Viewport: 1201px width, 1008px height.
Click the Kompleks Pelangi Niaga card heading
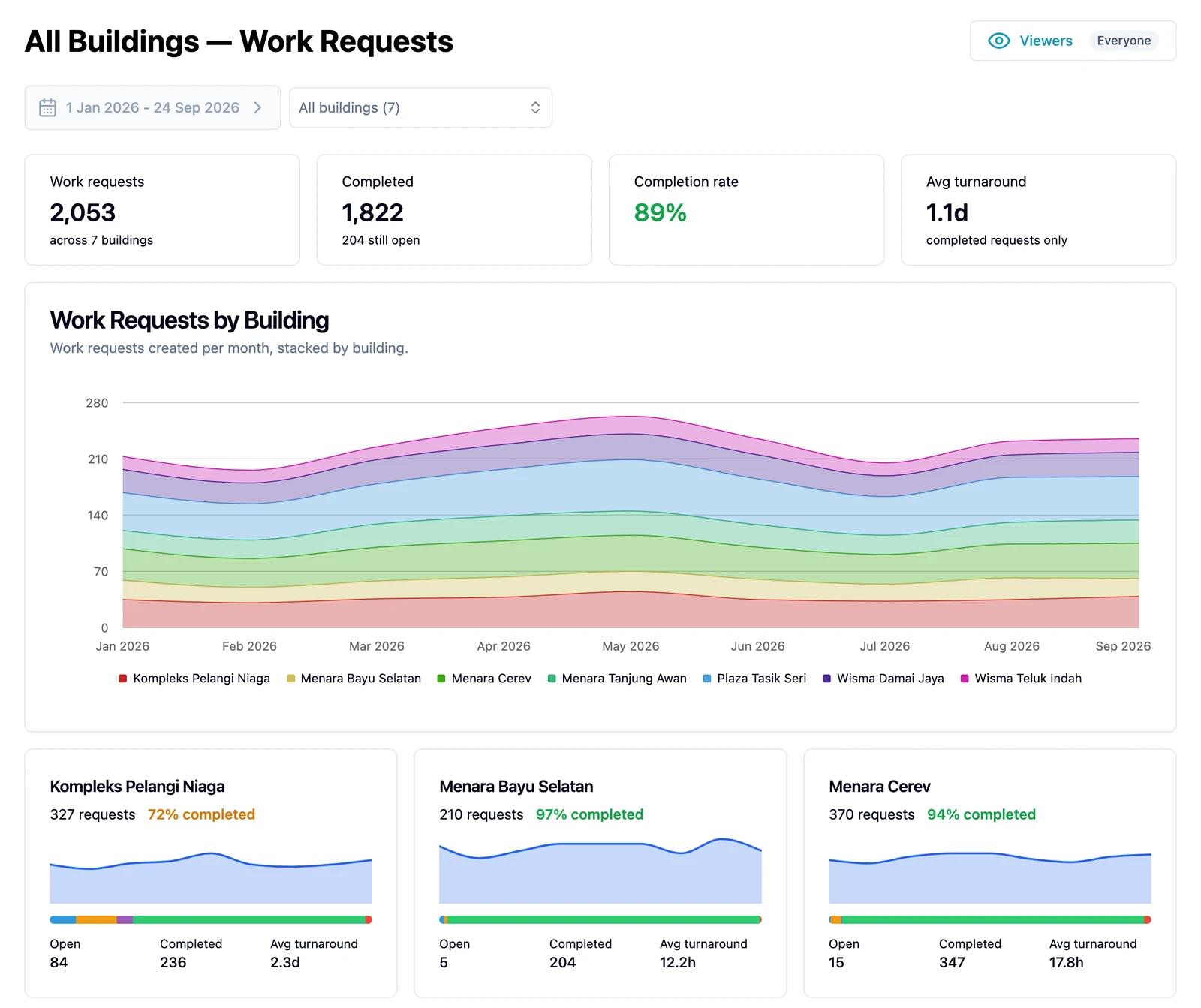137,787
